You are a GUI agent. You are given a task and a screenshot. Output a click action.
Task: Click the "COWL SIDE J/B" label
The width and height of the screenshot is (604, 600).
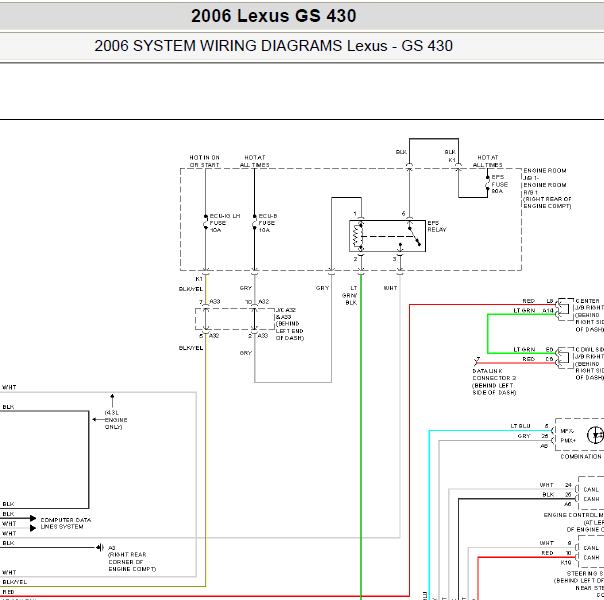589,353
